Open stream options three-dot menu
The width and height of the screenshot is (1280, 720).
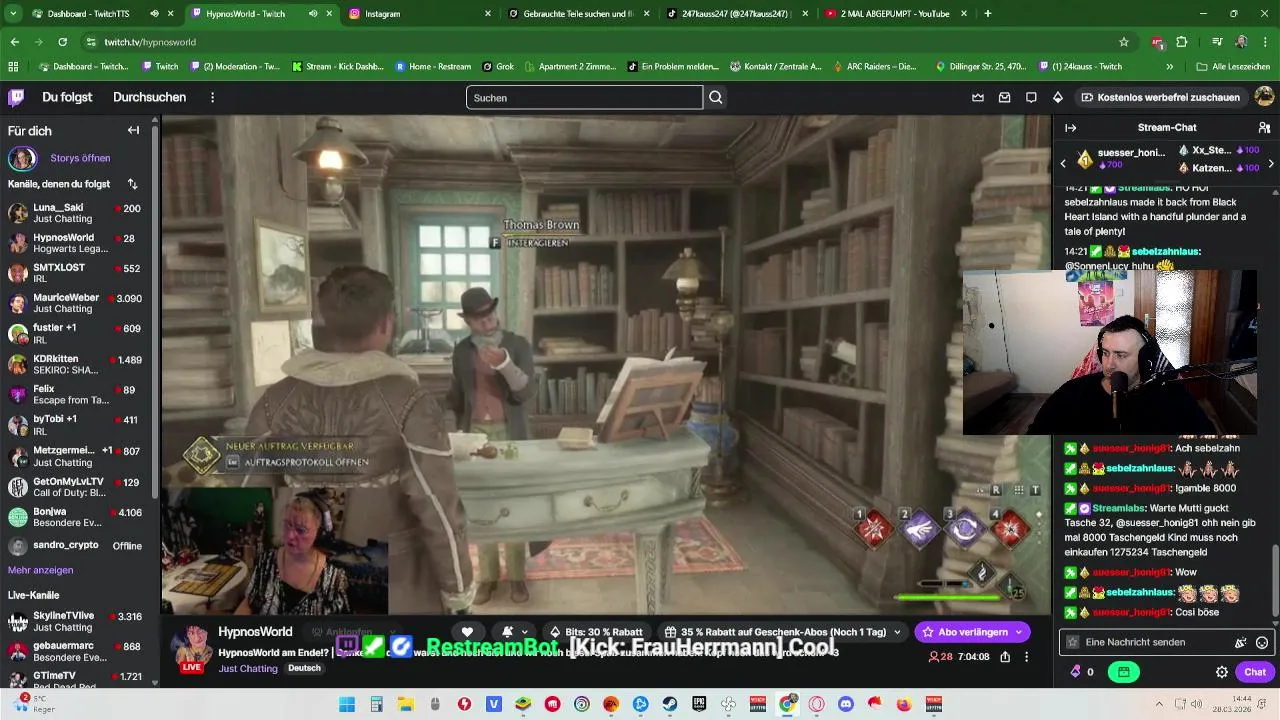click(1027, 657)
